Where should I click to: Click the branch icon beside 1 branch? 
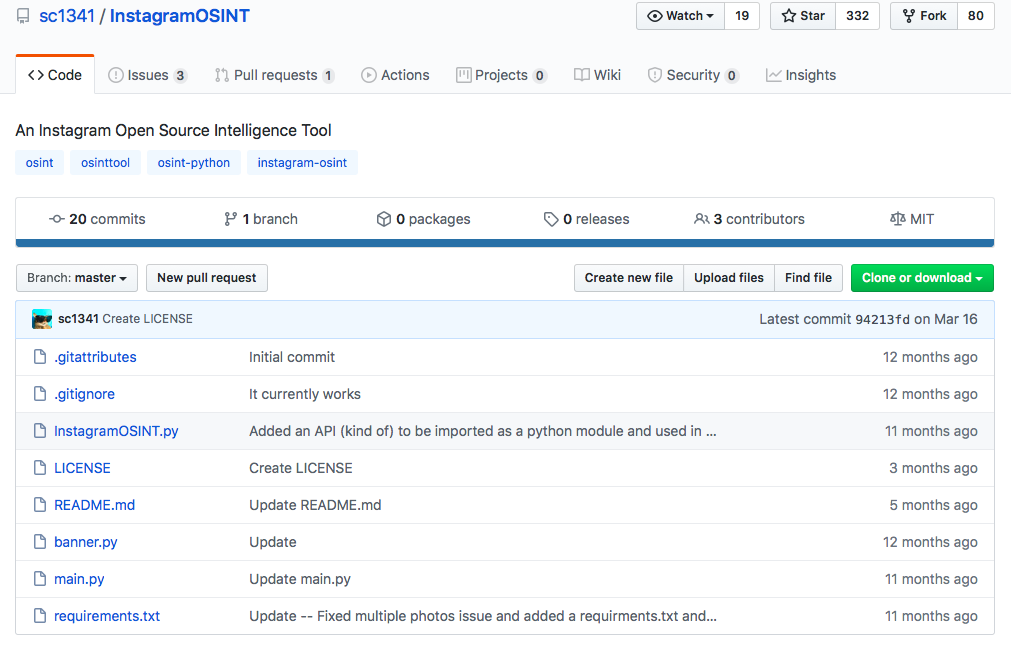click(x=230, y=219)
